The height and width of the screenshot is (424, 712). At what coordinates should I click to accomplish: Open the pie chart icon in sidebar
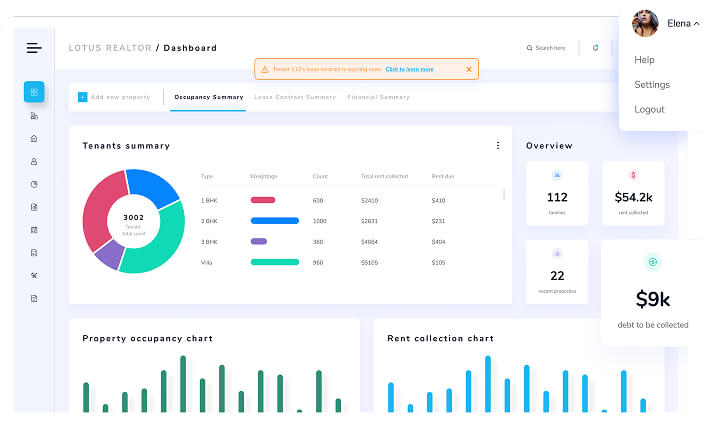34,184
